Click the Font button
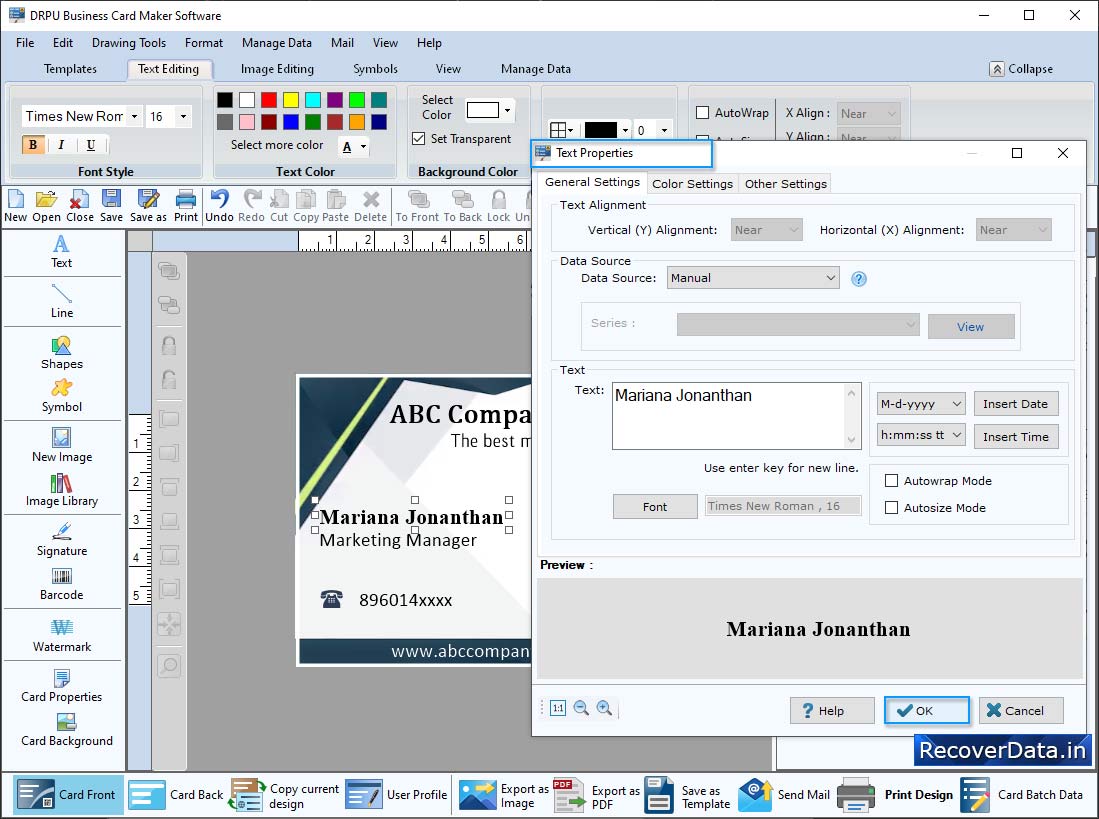Image resolution: width=1099 pixels, height=819 pixels. pos(655,507)
